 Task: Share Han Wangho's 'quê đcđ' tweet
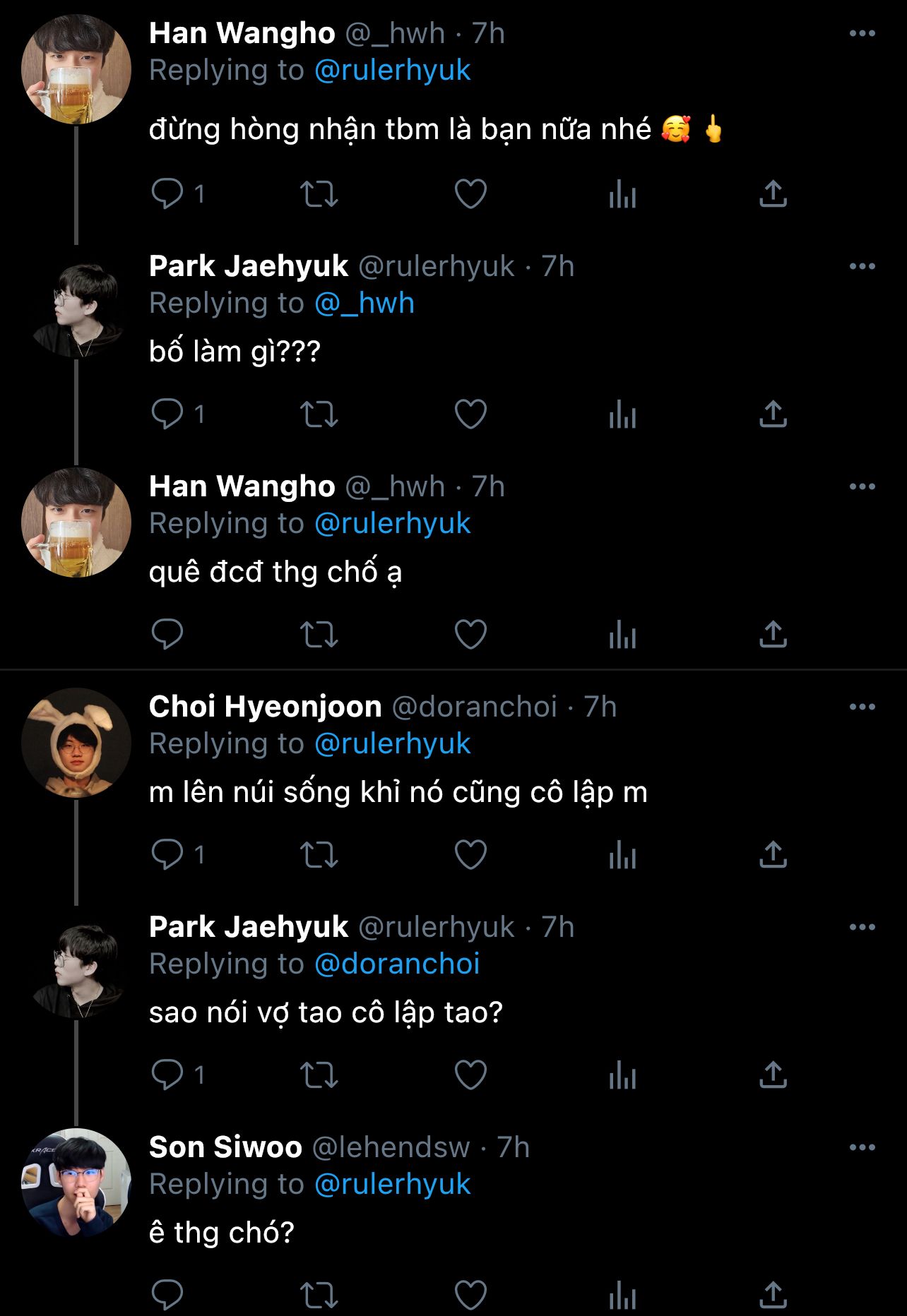[x=773, y=634]
